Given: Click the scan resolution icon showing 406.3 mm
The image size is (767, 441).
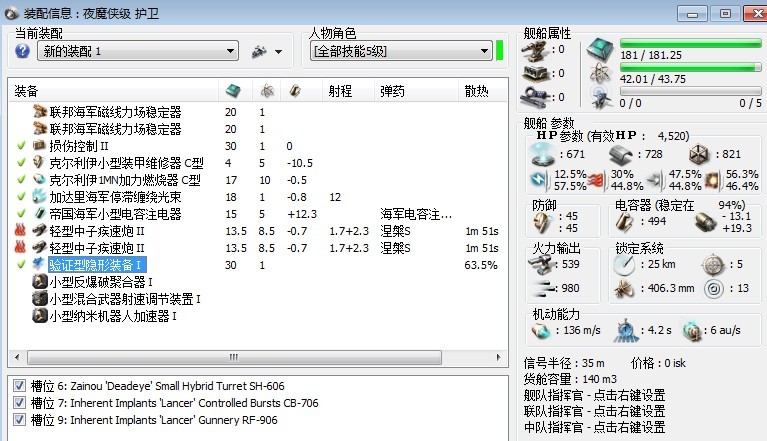Looking at the screenshot, I should pyautogui.click(x=624, y=289).
